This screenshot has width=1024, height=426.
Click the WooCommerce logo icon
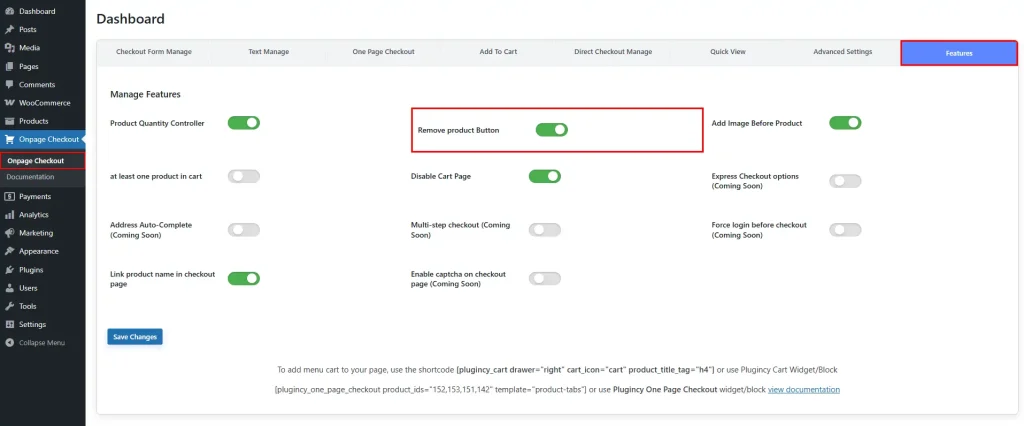point(9,103)
